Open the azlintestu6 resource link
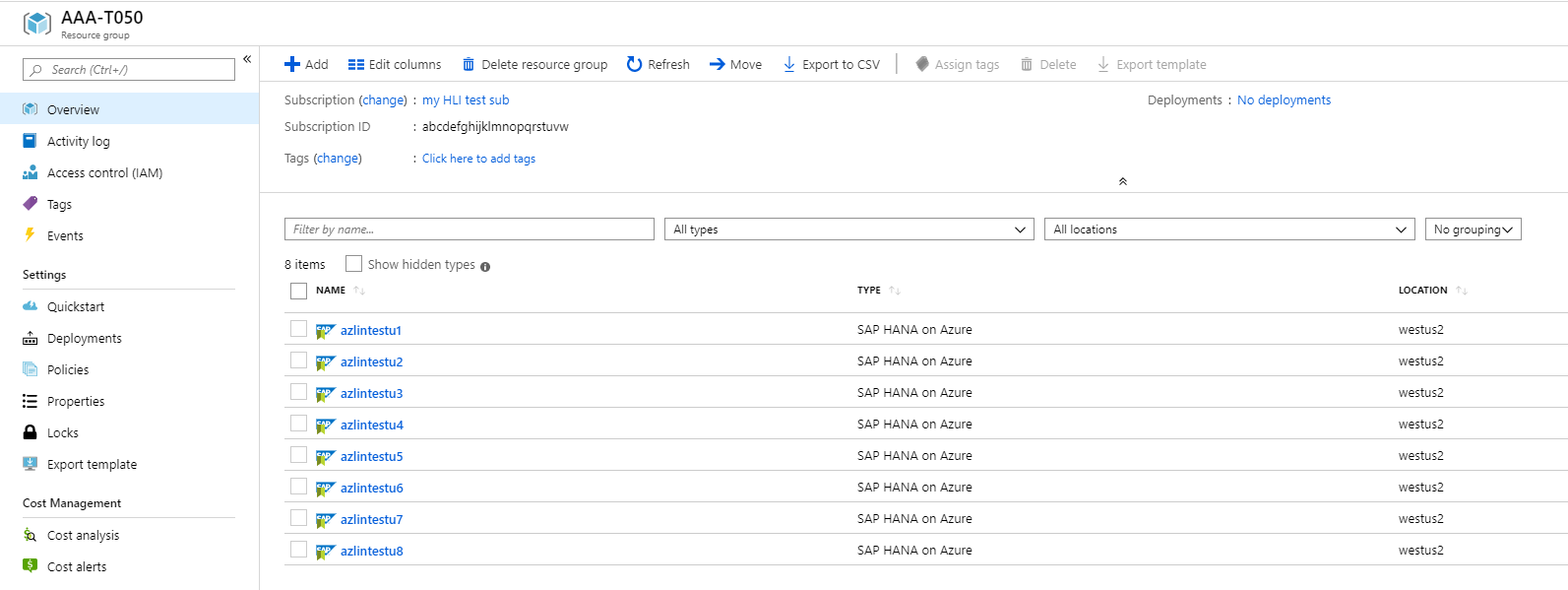 [x=371, y=488]
